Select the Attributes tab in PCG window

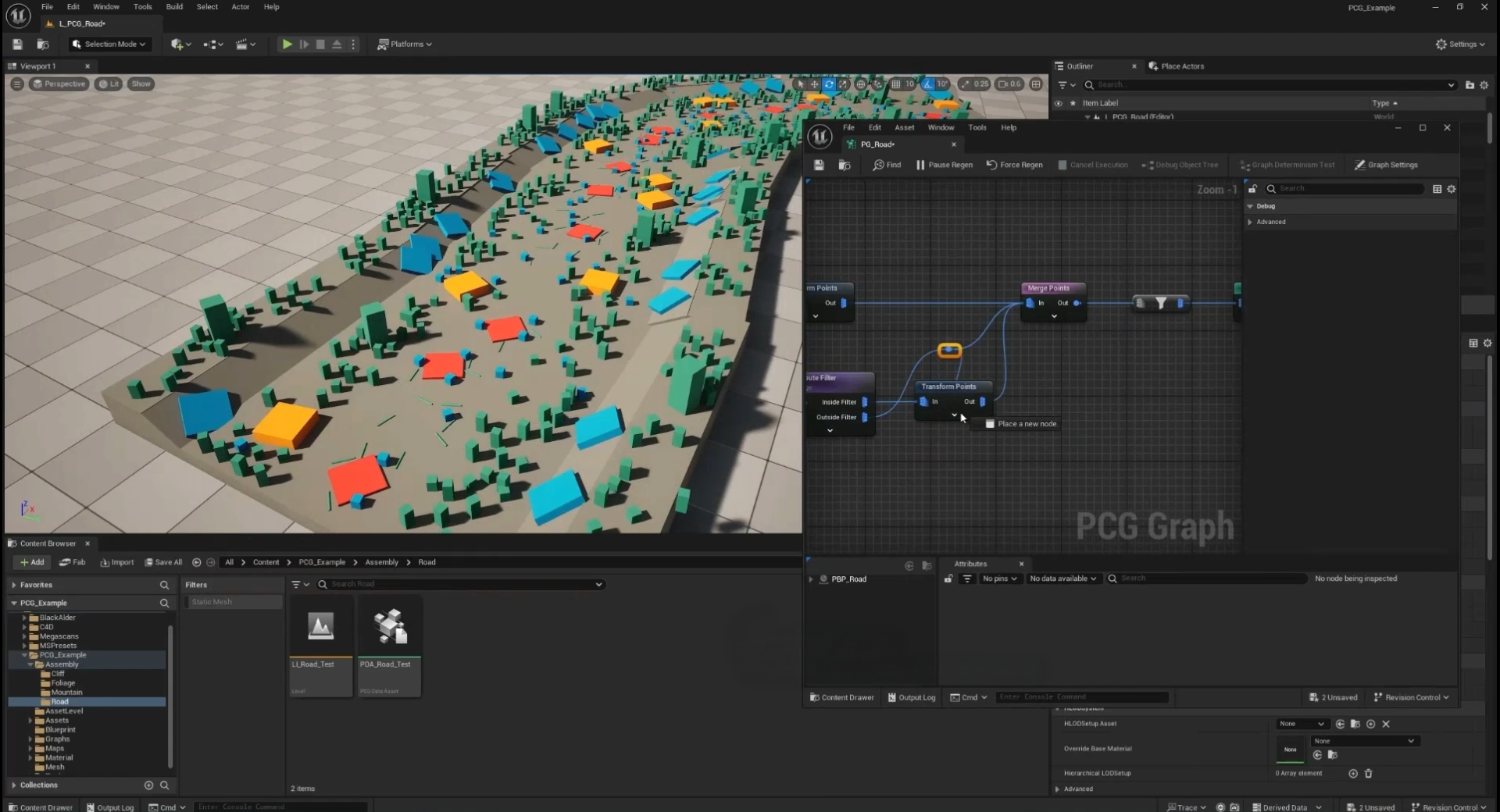(x=970, y=564)
